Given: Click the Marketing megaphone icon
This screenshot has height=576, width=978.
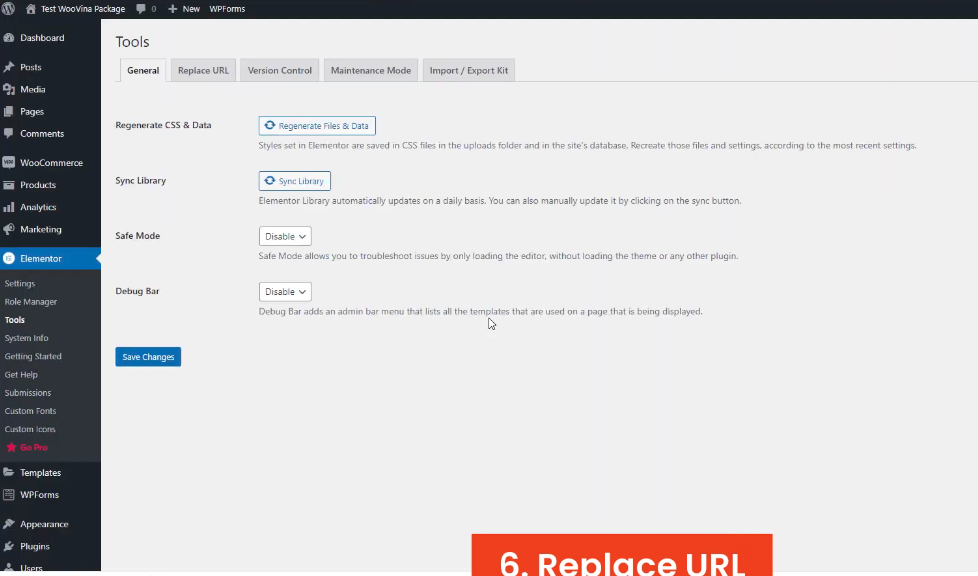Looking at the screenshot, I should click(9, 229).
